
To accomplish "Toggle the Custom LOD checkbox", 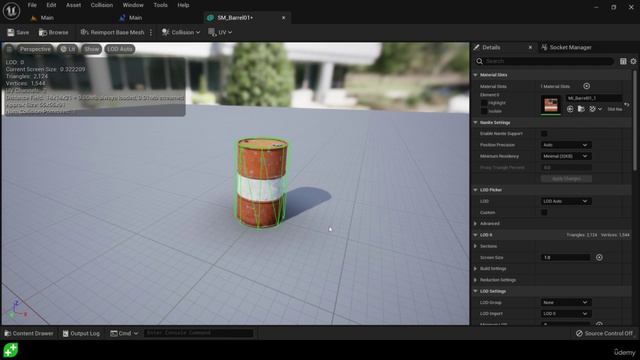I will (544, 212).
